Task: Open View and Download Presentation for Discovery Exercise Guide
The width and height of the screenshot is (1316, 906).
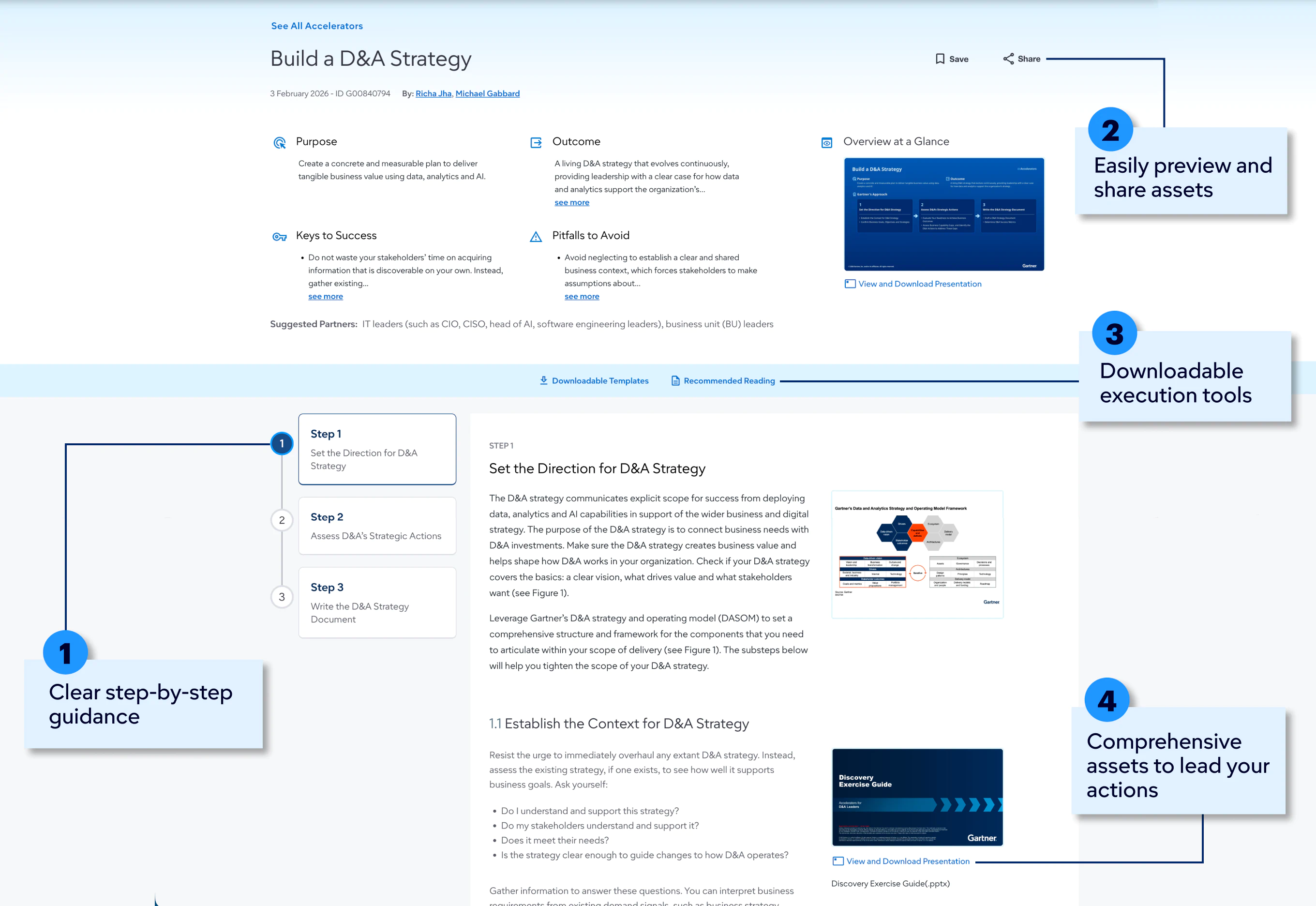Action: pos(907,861)
